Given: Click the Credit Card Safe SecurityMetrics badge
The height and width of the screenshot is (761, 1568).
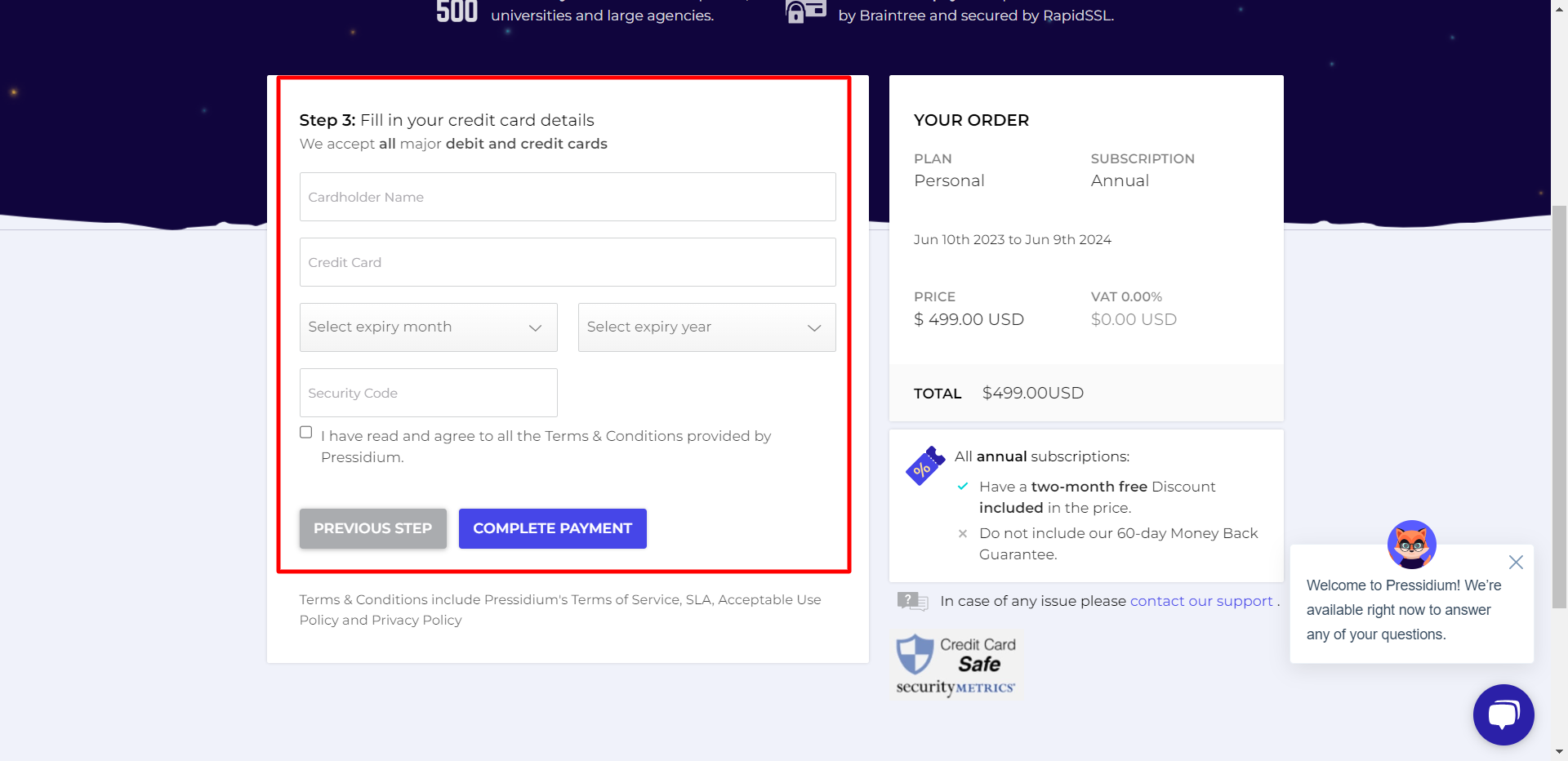Looking at the screenshot, I should point(955,663).
